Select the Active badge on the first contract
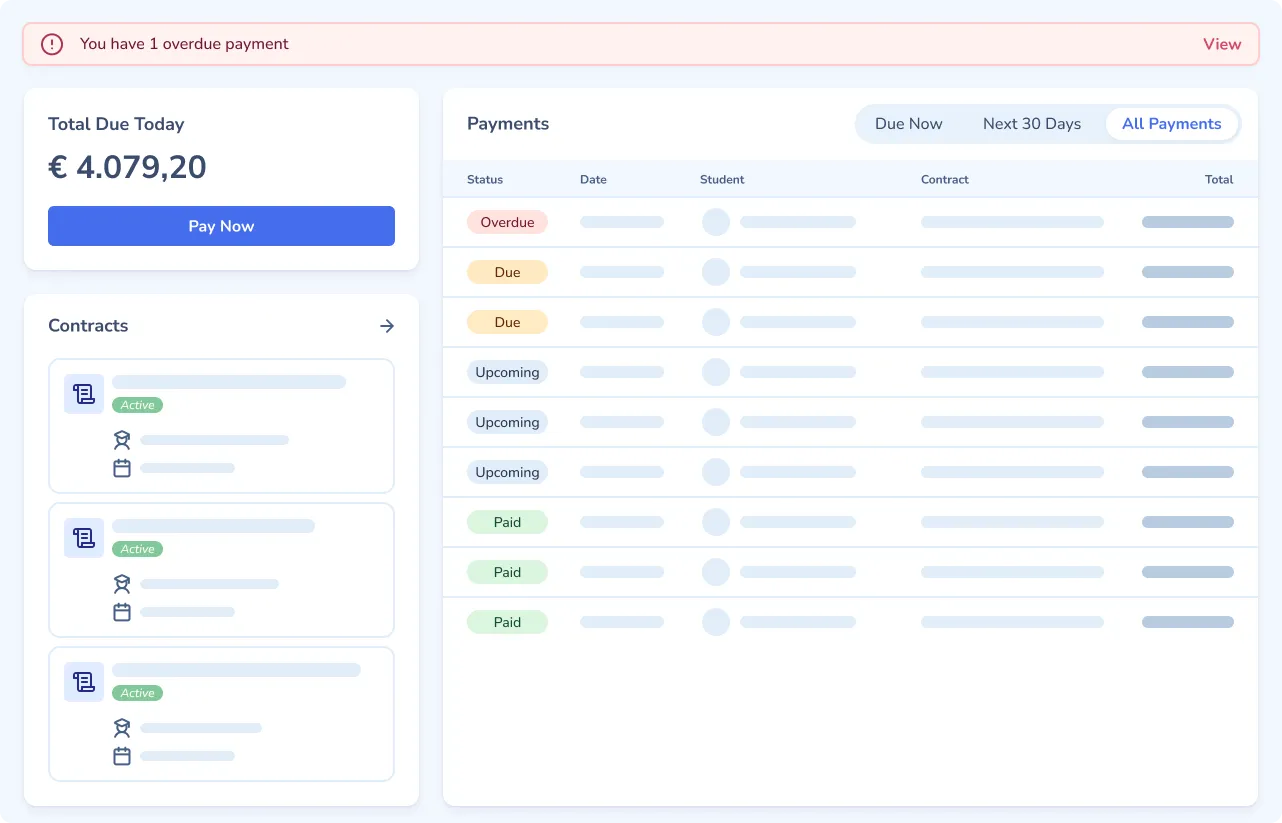Screen dimensions: 1282x823 (x=137, y=405)
